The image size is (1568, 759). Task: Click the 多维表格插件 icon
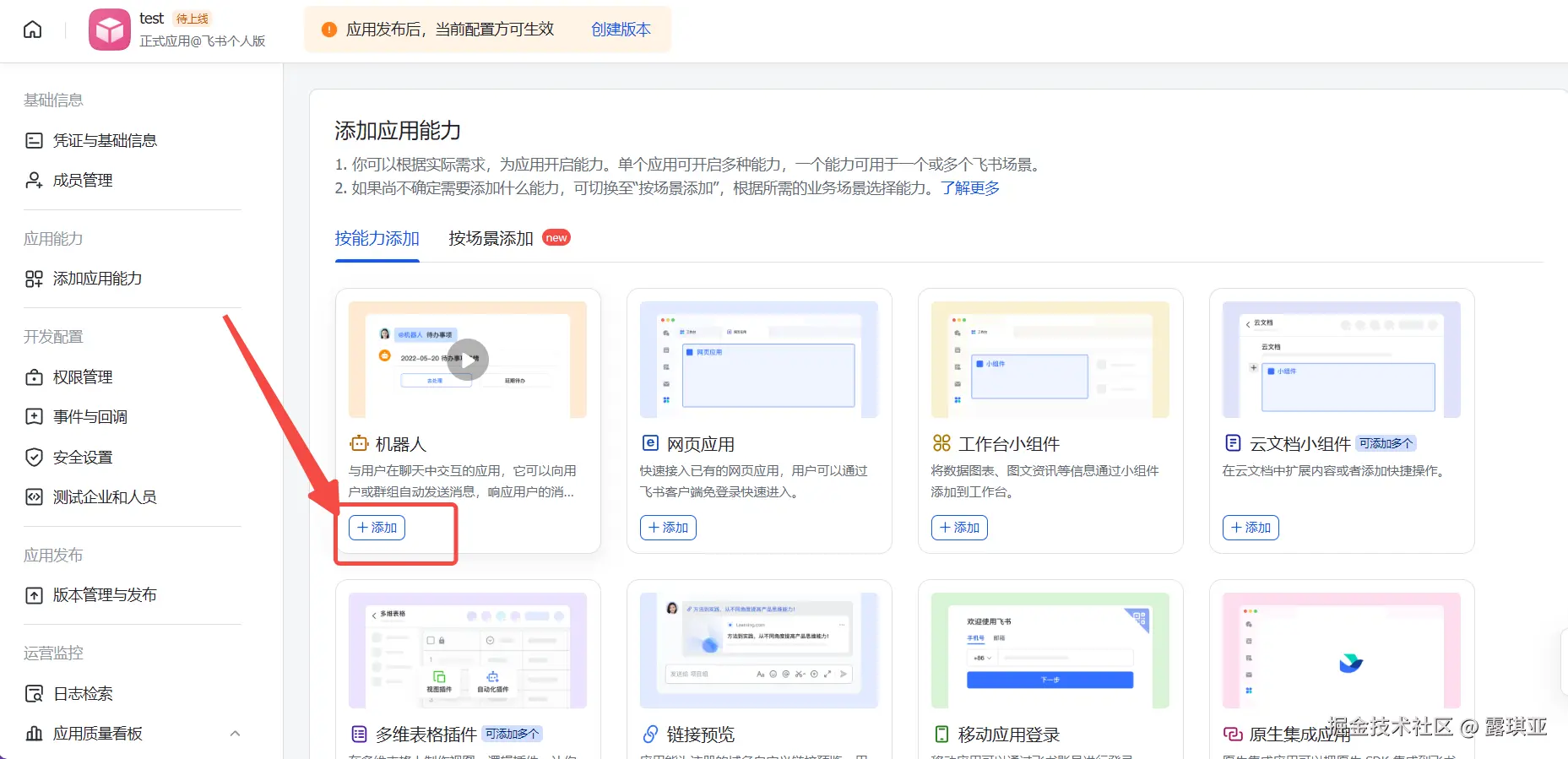(359, 735)
